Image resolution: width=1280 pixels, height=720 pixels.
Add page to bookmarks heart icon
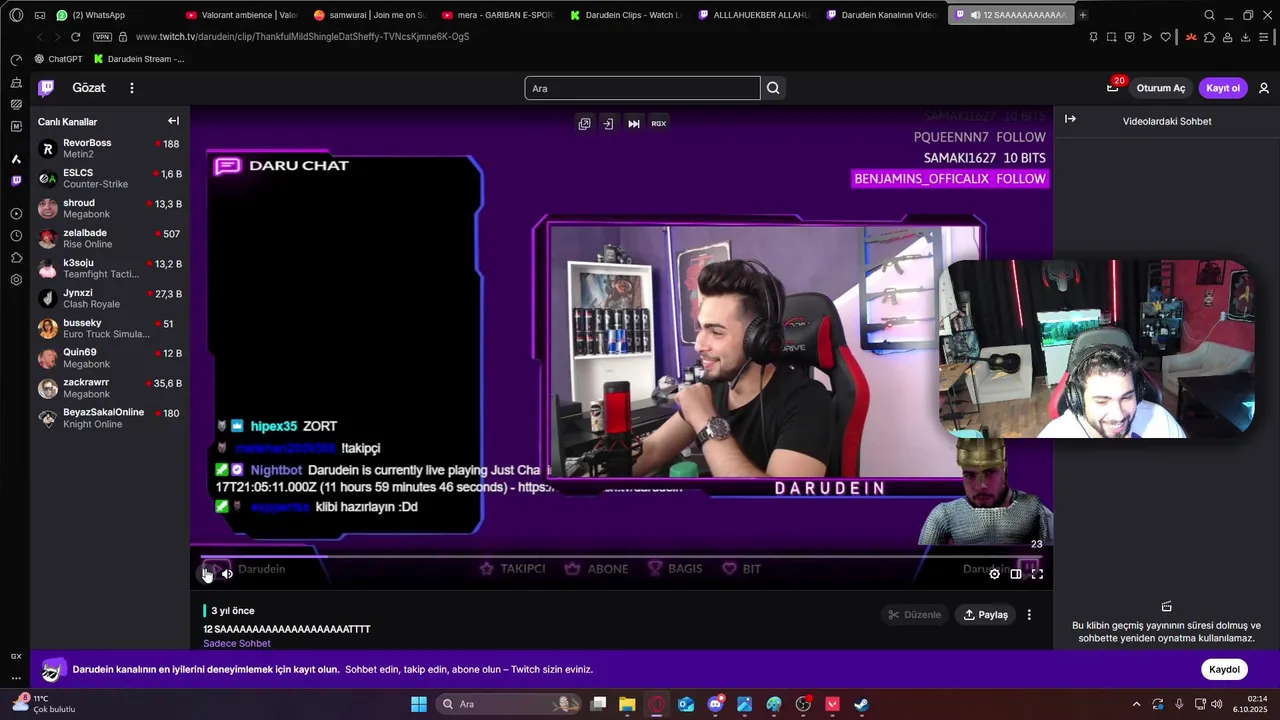pos(1166,37)
